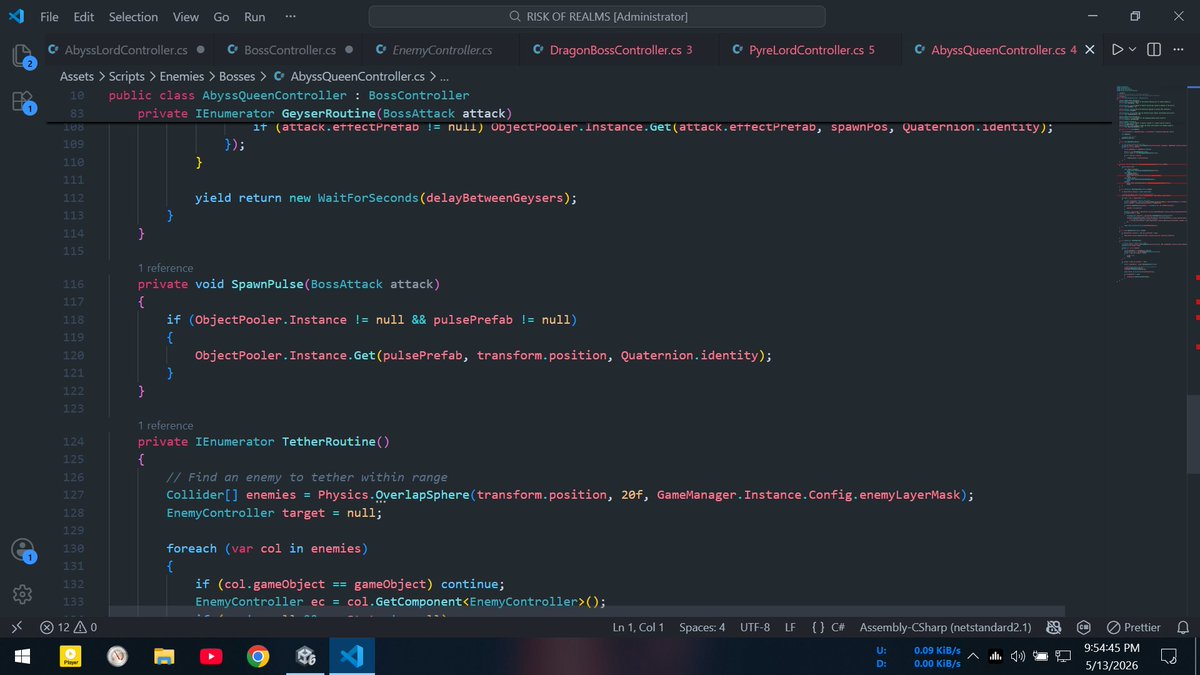Open the Unity app from the taskbar
The image size is (1200, 675).
click(x=306, y=656)
